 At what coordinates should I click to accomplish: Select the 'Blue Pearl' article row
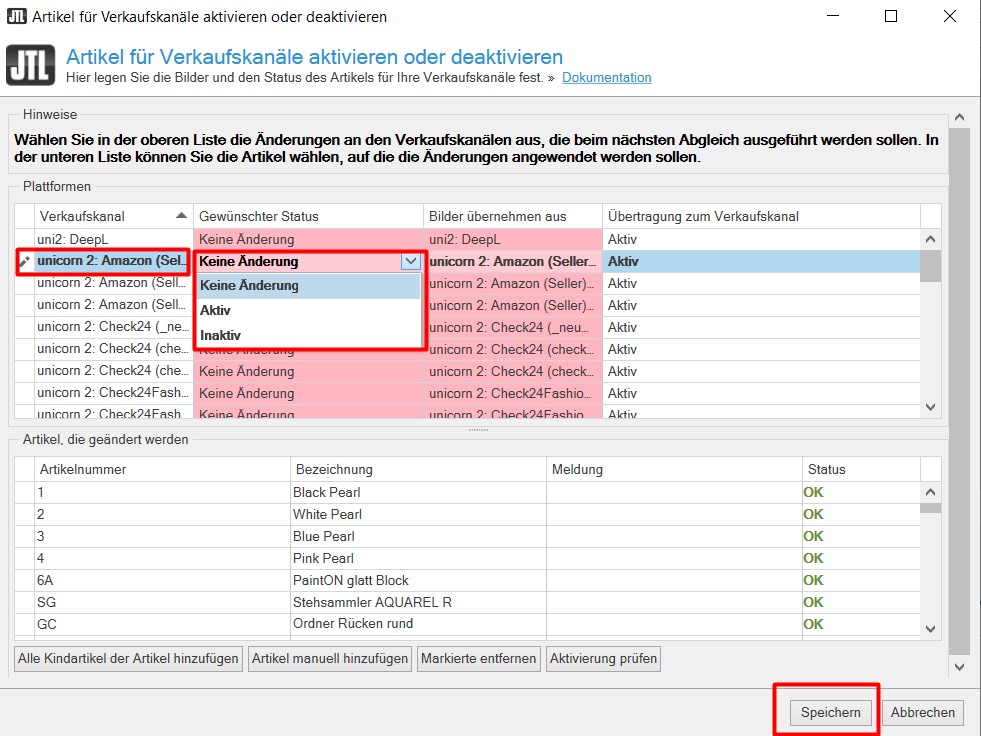[x=467, y=536]
